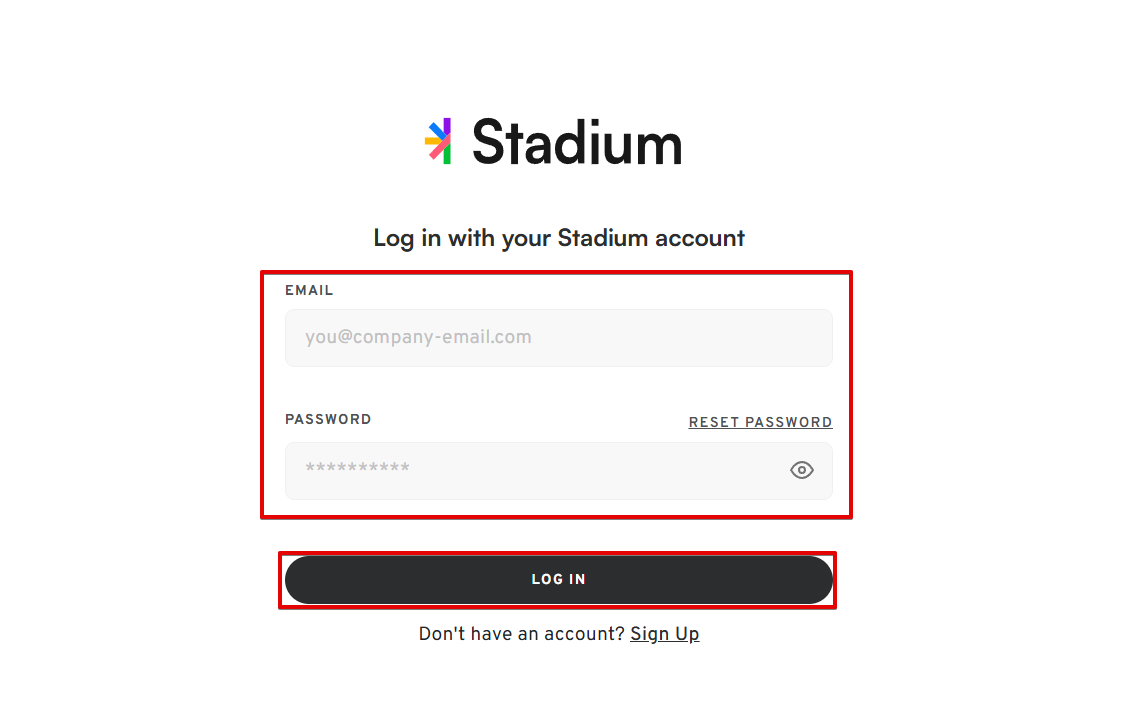The height and width of the screenshot is (703, 1121).
Task: Focus the Password input field
Action: tap(558, 471)
